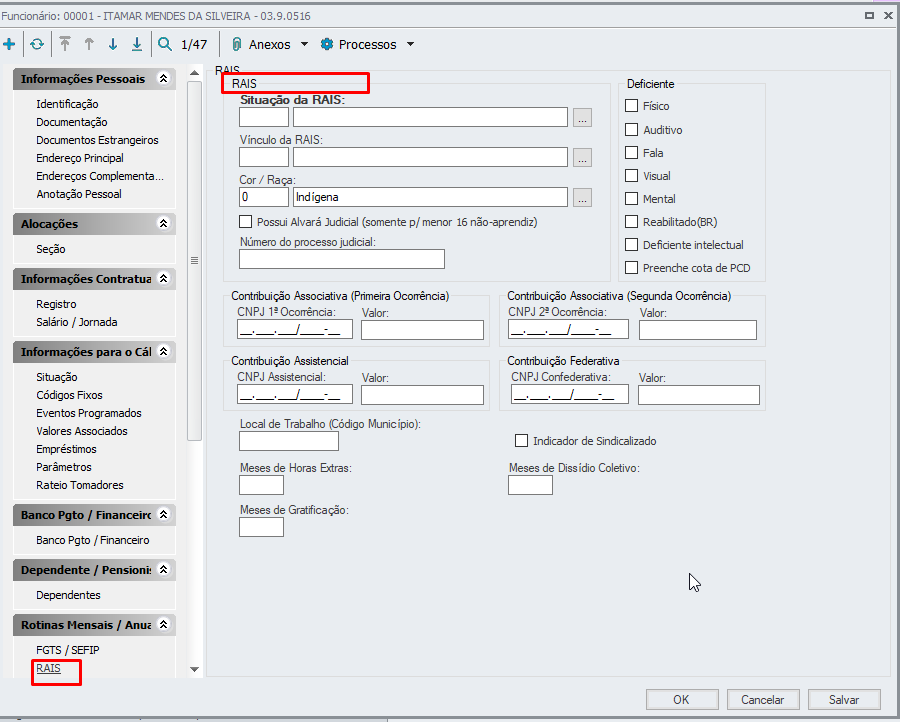Open the Anexos dropdown arrow

(x=304, y=44)
